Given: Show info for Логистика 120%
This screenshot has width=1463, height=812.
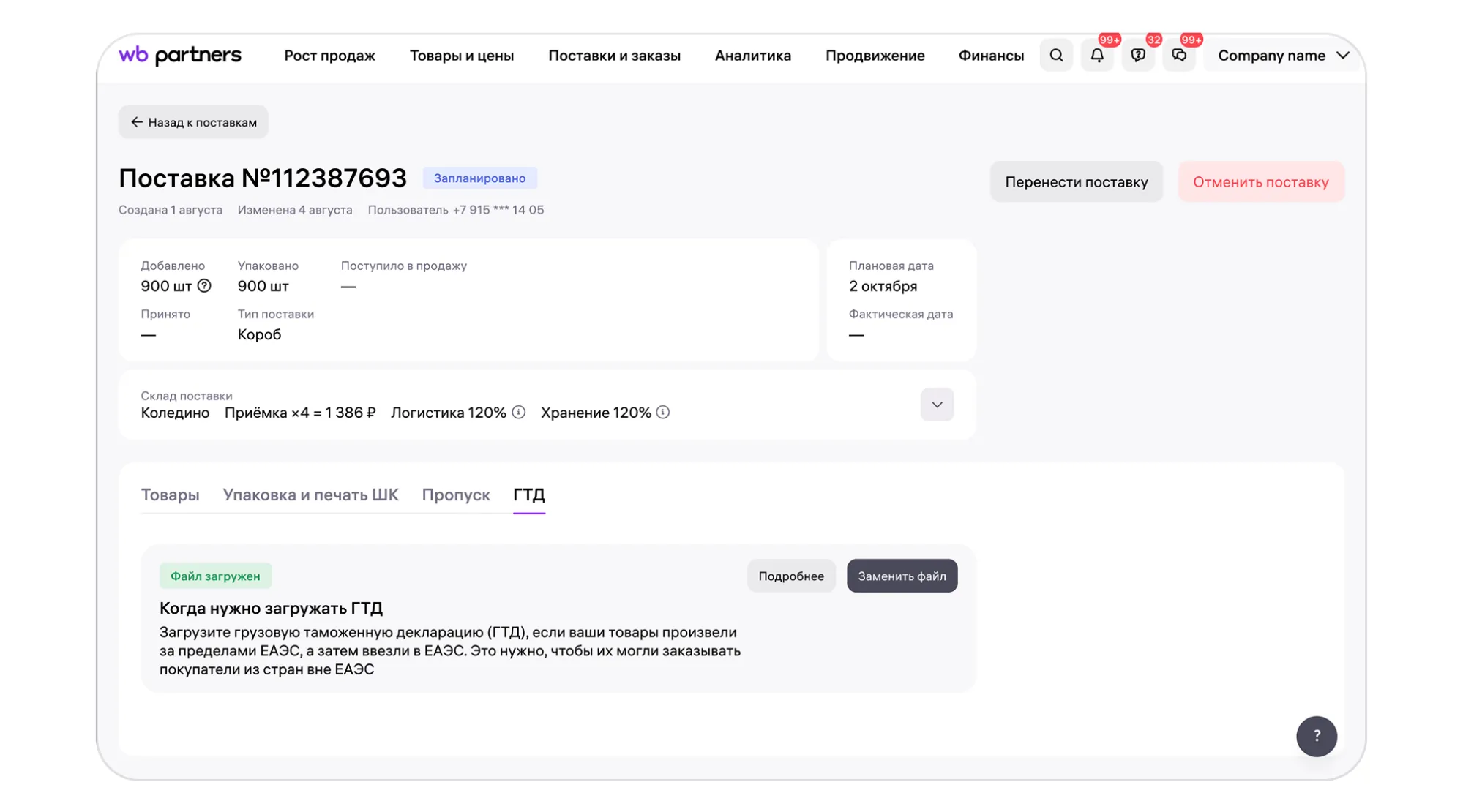Looking at the screenshot, I should click(518, 413).
